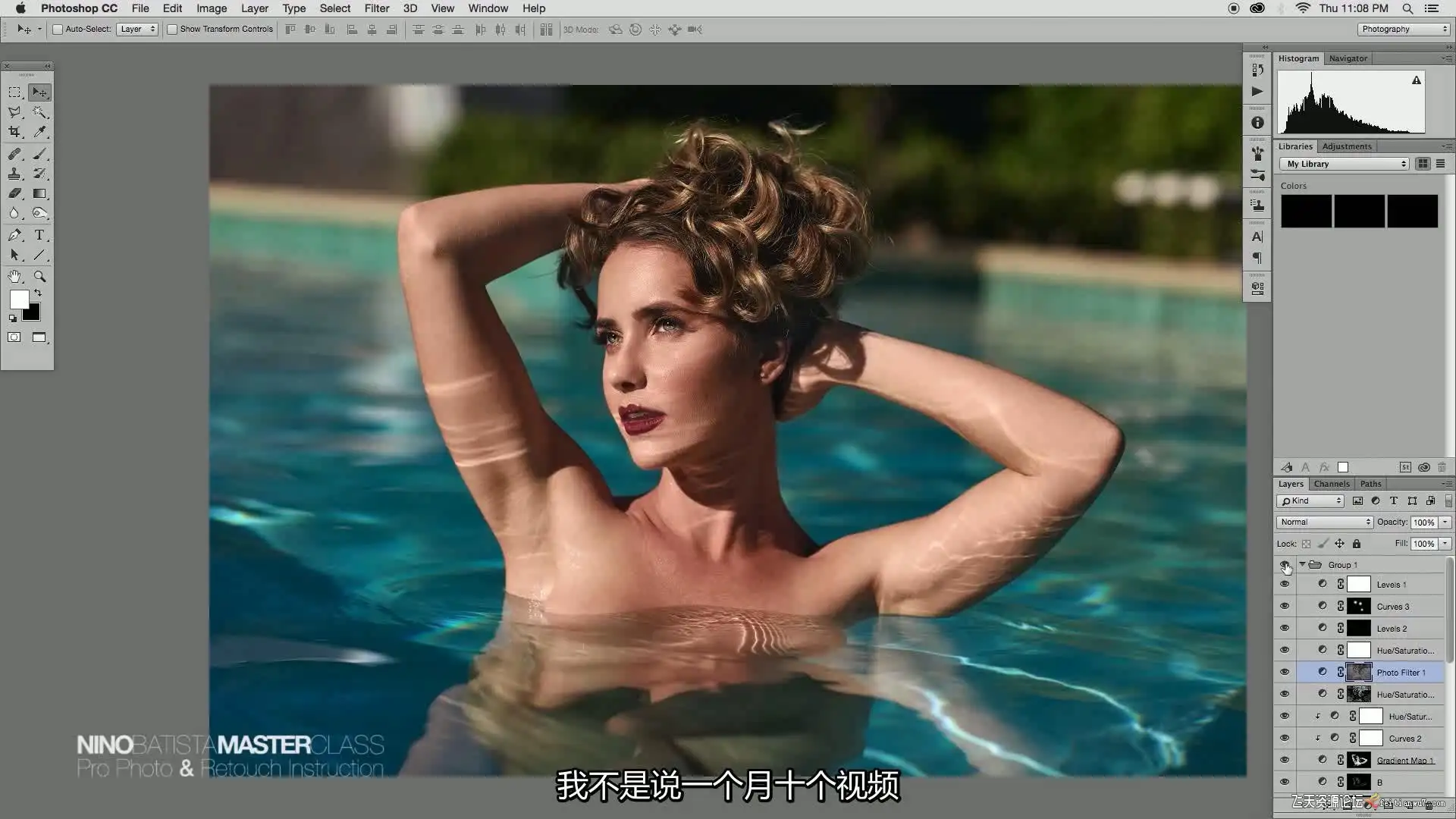Hide the Group 1 layer group

[1285, 565]
